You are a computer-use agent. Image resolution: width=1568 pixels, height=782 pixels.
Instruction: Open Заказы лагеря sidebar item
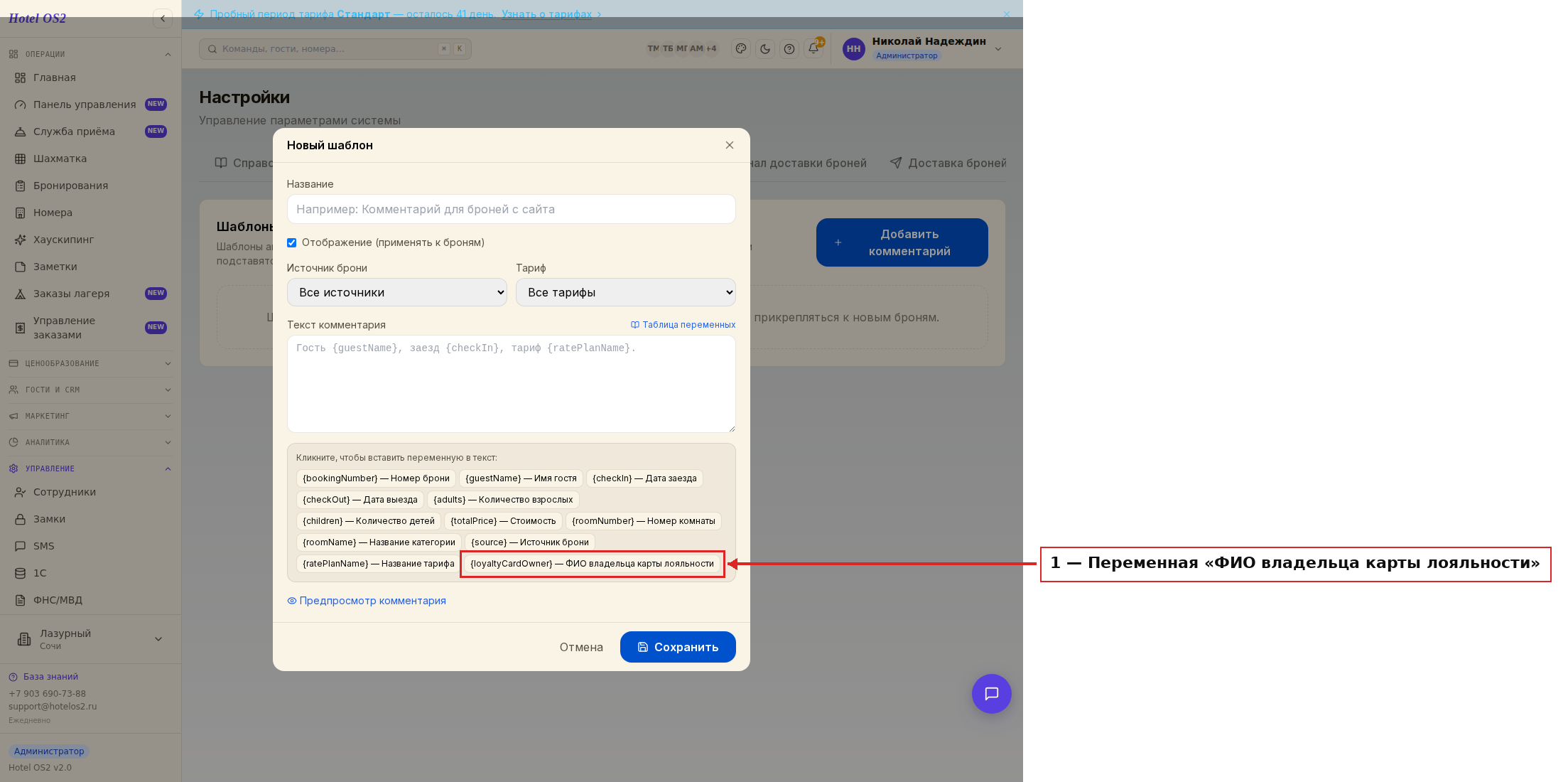click(90, 294)
